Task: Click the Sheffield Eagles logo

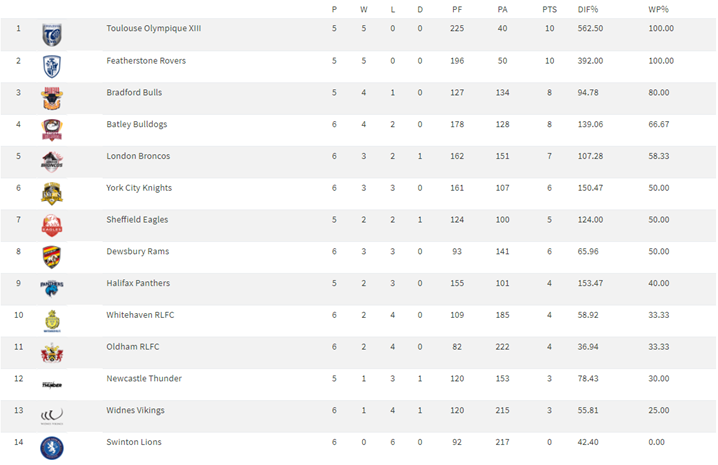Action: tap(52, 225)
